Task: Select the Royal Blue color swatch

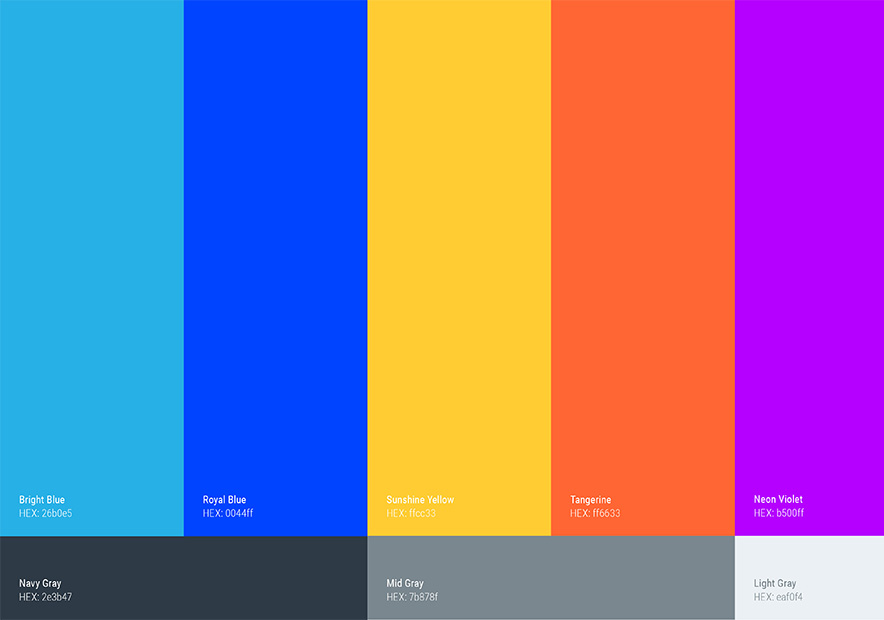Action: click(x=275, y=250)
